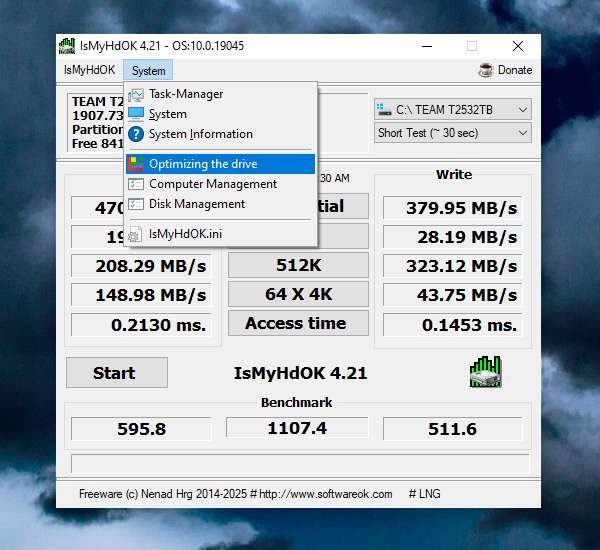This screenshot has height=550, width=600.
Task: Click the 28.19 MB/s write value
Action: pos(452,237)
